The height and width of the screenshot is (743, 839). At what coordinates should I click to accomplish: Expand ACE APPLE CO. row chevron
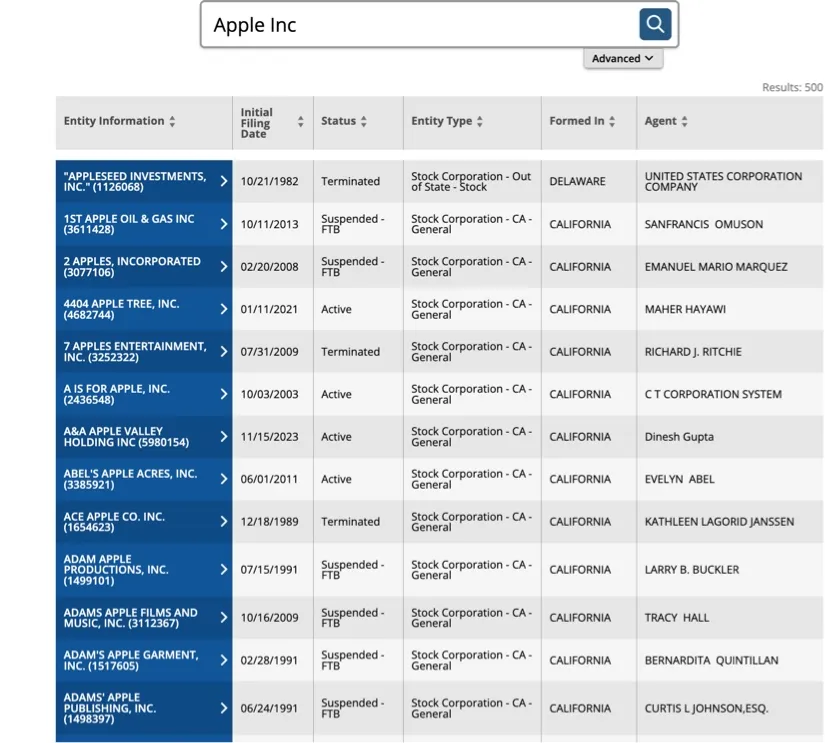[x=224, y=522]
